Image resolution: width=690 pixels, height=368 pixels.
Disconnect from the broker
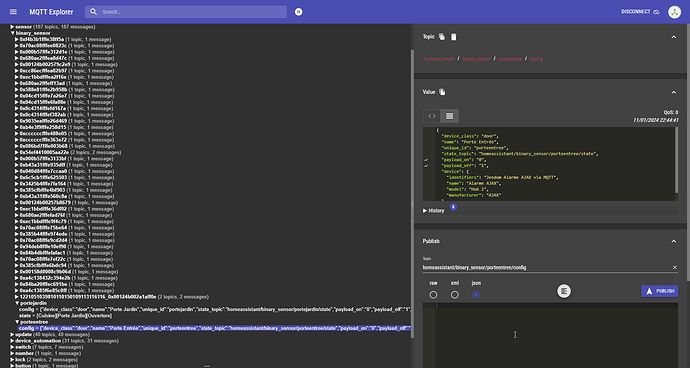[640, 12]
